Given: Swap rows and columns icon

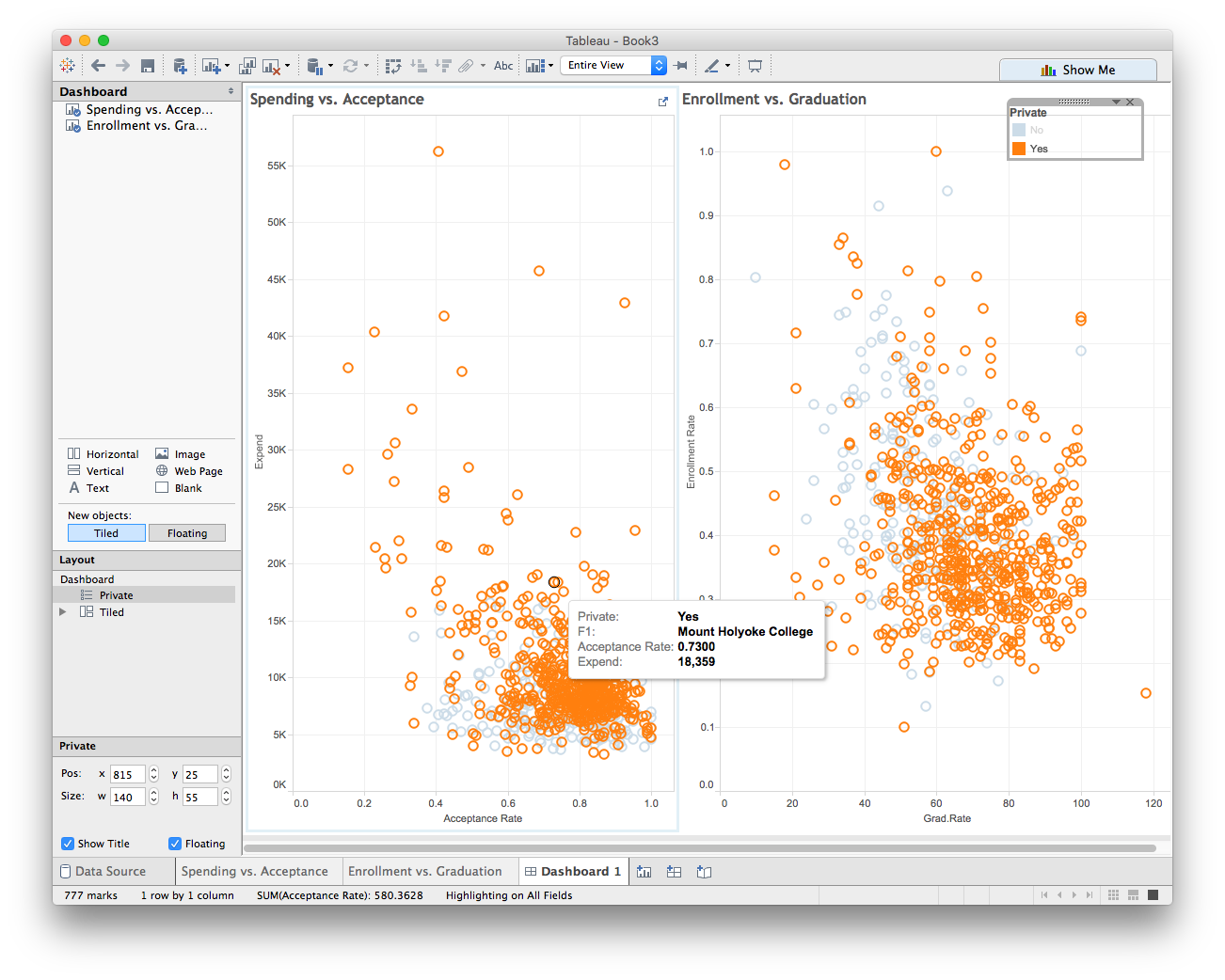Looking at the screenshot, I should (393, 66).
